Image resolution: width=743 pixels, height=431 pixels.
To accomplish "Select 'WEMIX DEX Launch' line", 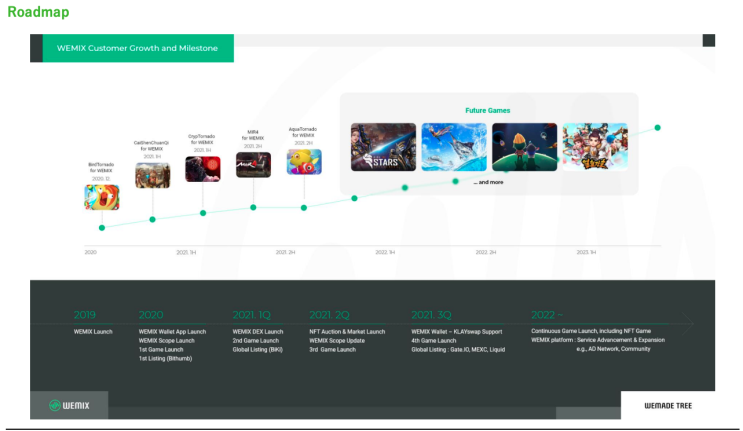I will pos(258,332).
